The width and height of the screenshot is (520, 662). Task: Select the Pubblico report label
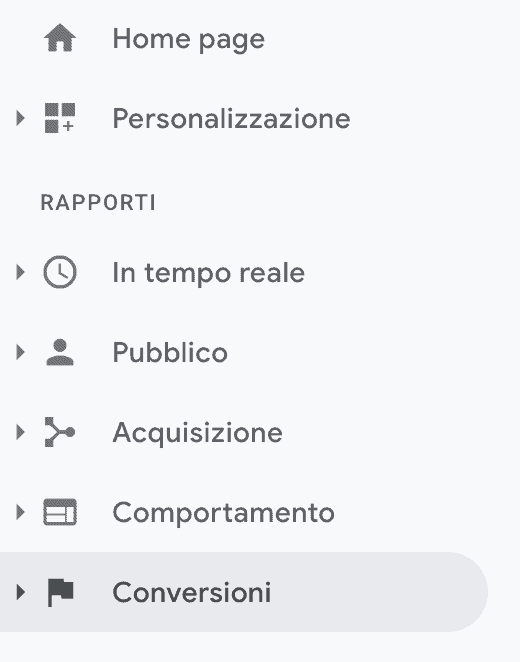pos(170,352)
